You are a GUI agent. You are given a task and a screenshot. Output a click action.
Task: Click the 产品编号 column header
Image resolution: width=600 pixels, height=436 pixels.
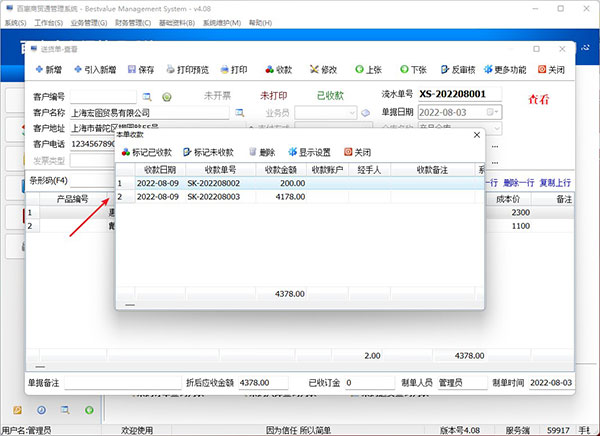pos(73,199)
